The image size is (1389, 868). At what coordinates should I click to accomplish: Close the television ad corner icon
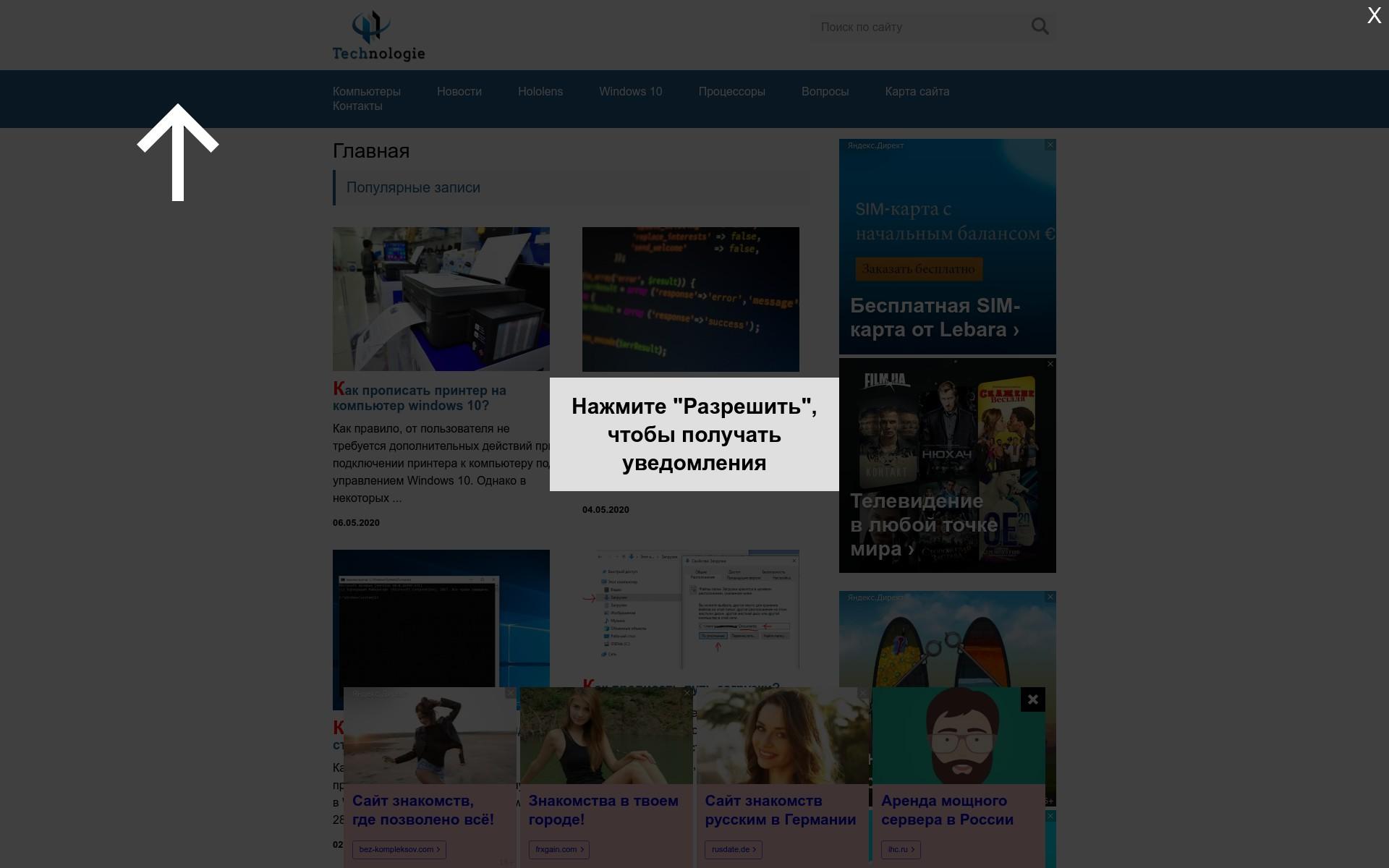click(1050, 364)
